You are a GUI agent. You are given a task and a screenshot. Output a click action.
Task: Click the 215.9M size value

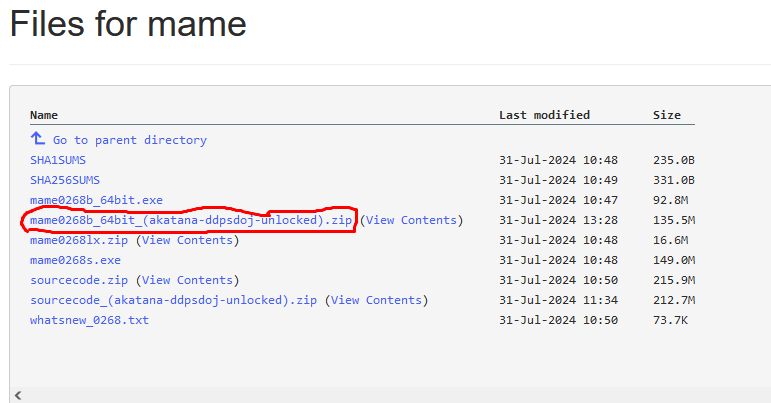pos(674,280)
